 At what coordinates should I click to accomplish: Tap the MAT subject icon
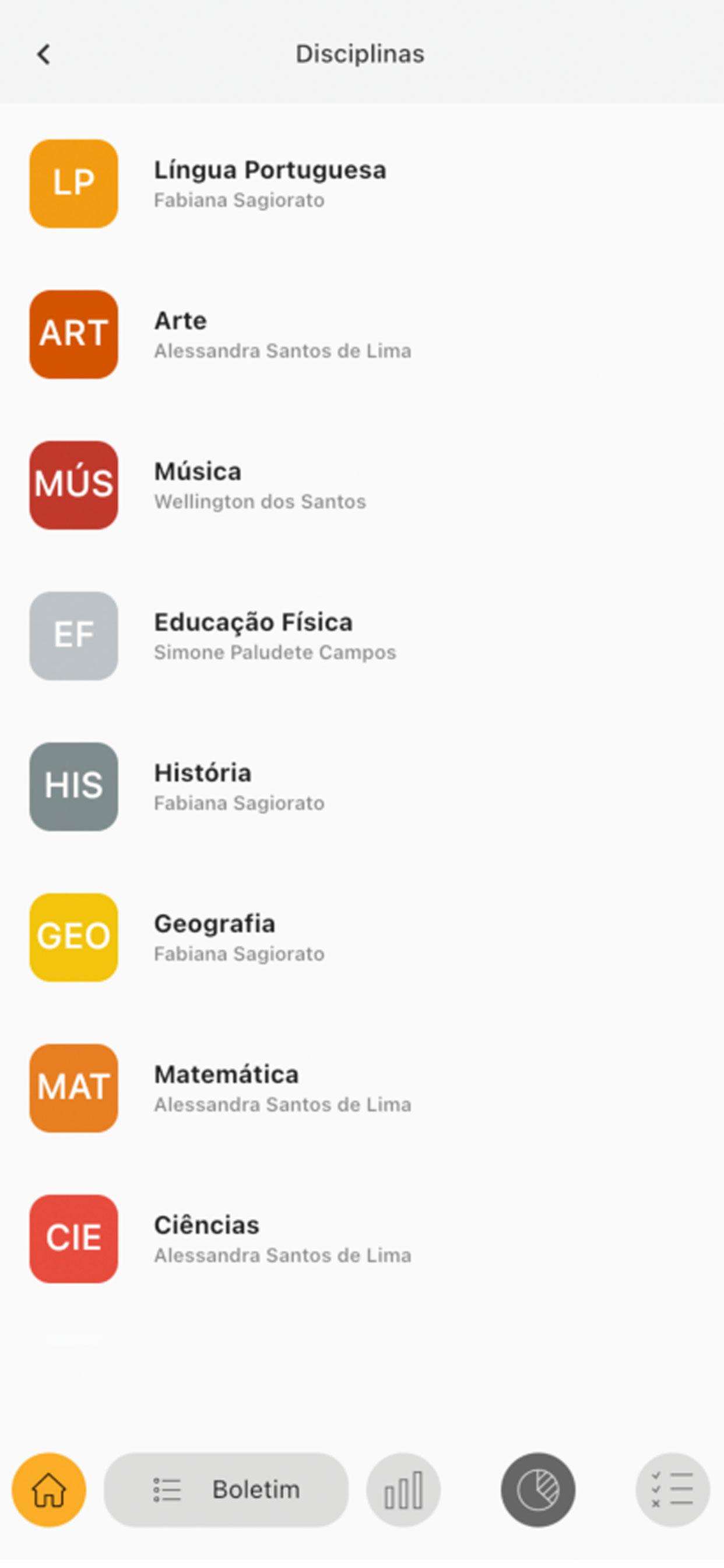[x=73, y=1088]
